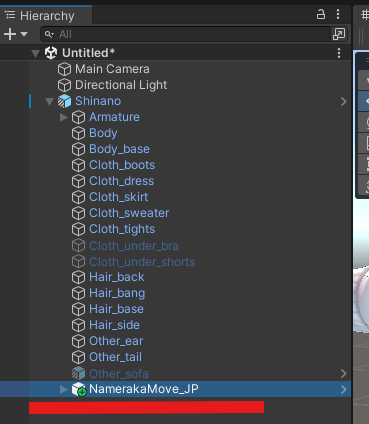Select Hair_side object

(x=114, y=325)
